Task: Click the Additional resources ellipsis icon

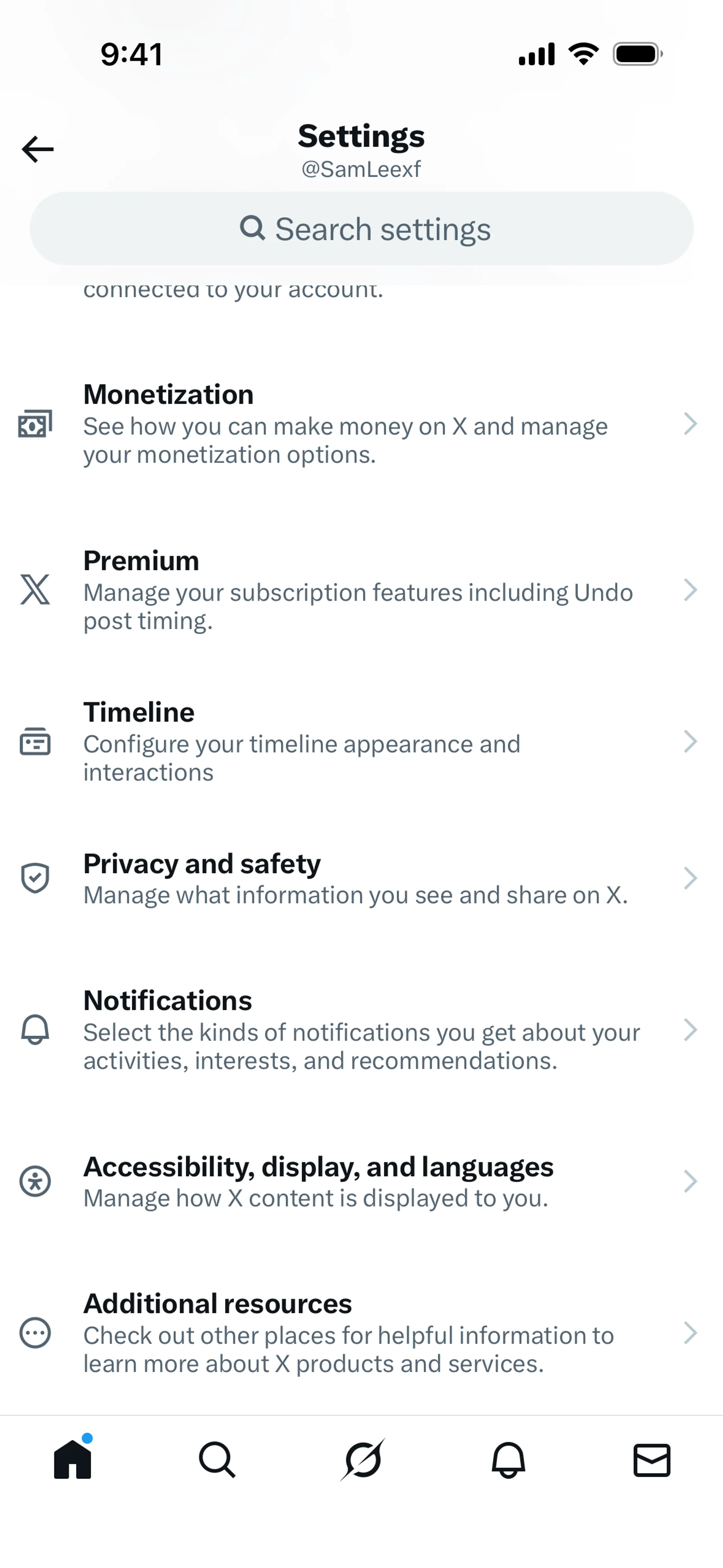Action: coord(35,1333)
